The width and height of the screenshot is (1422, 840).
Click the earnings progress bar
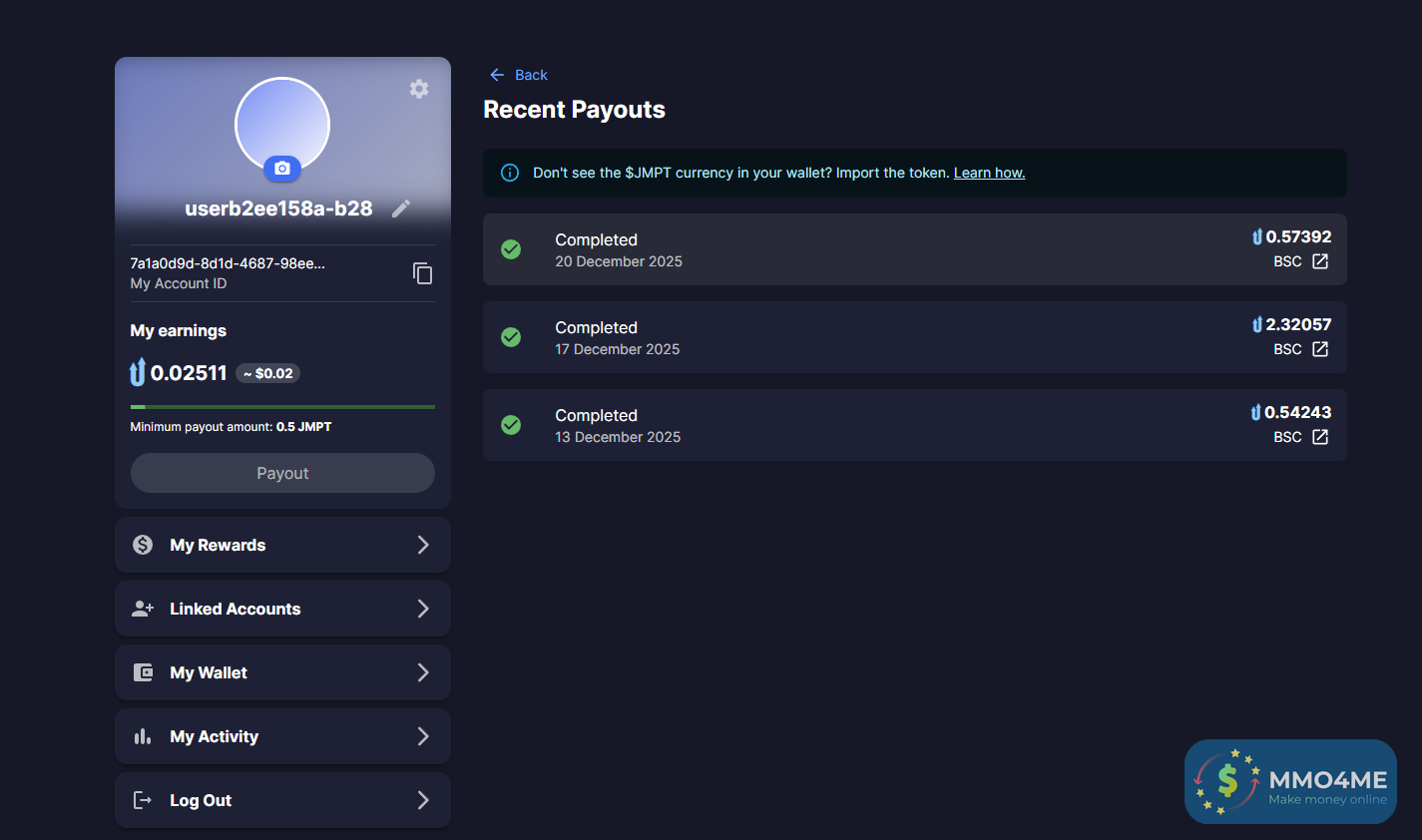[282, 407]
